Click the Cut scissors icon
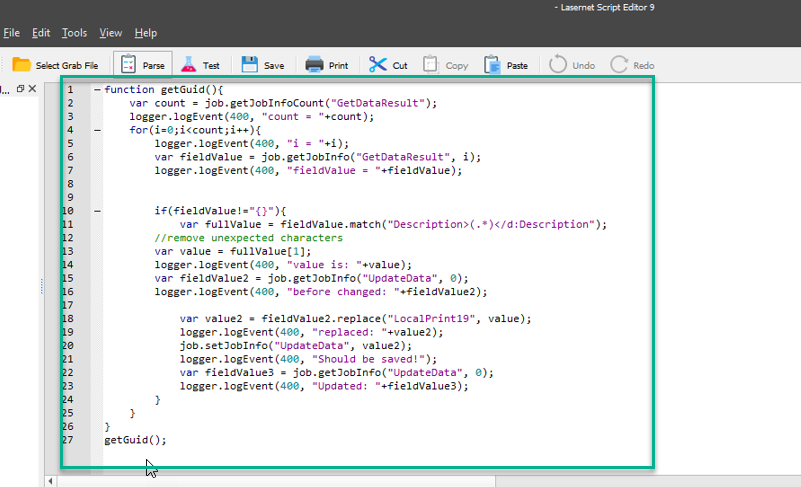The height and width of the screenshot is (487, 801). pyautogui.click(x=378, y=65)
